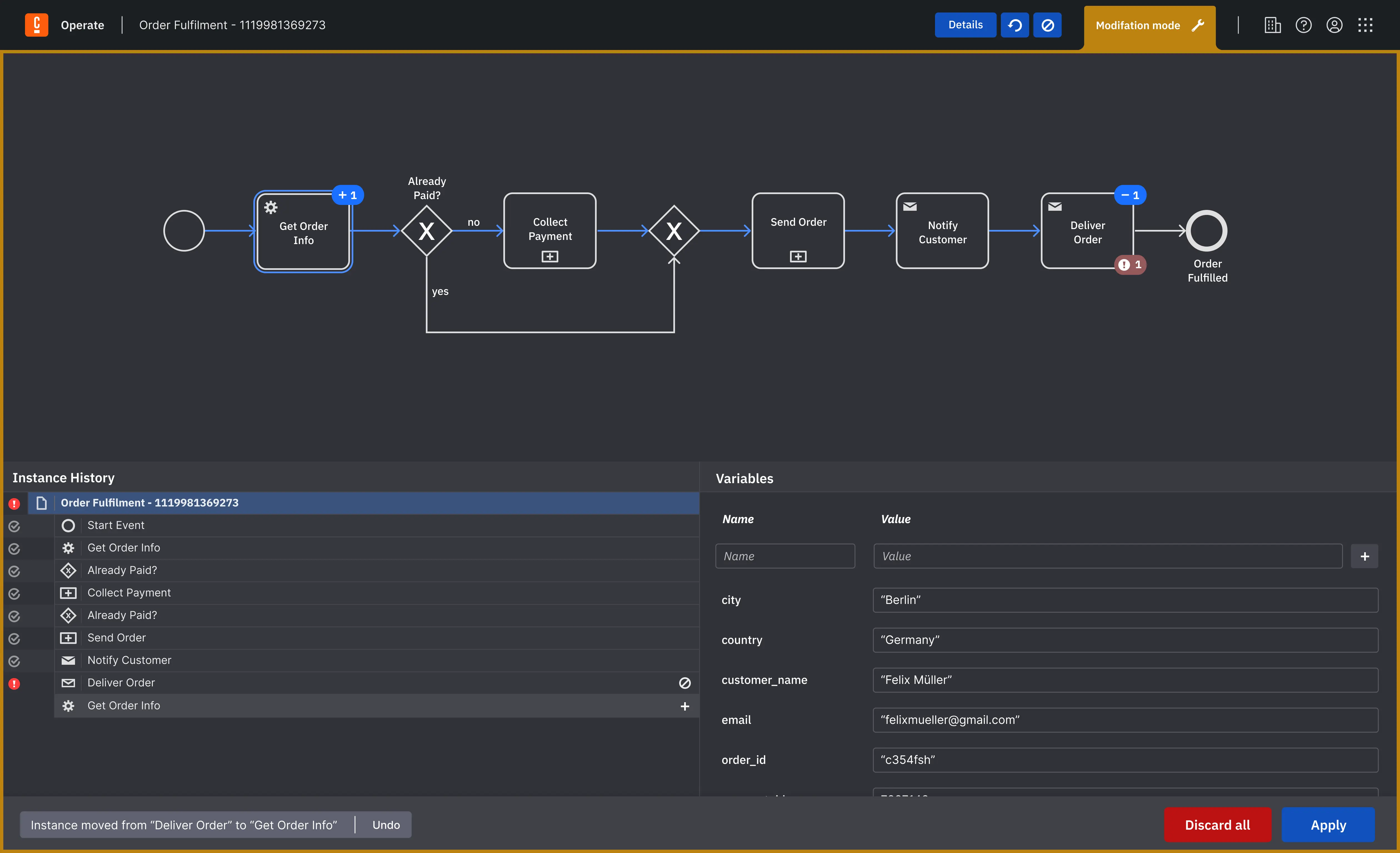Click the Value column header
The width and height of the screenshot is (1400, 853).
click(896, 519)
